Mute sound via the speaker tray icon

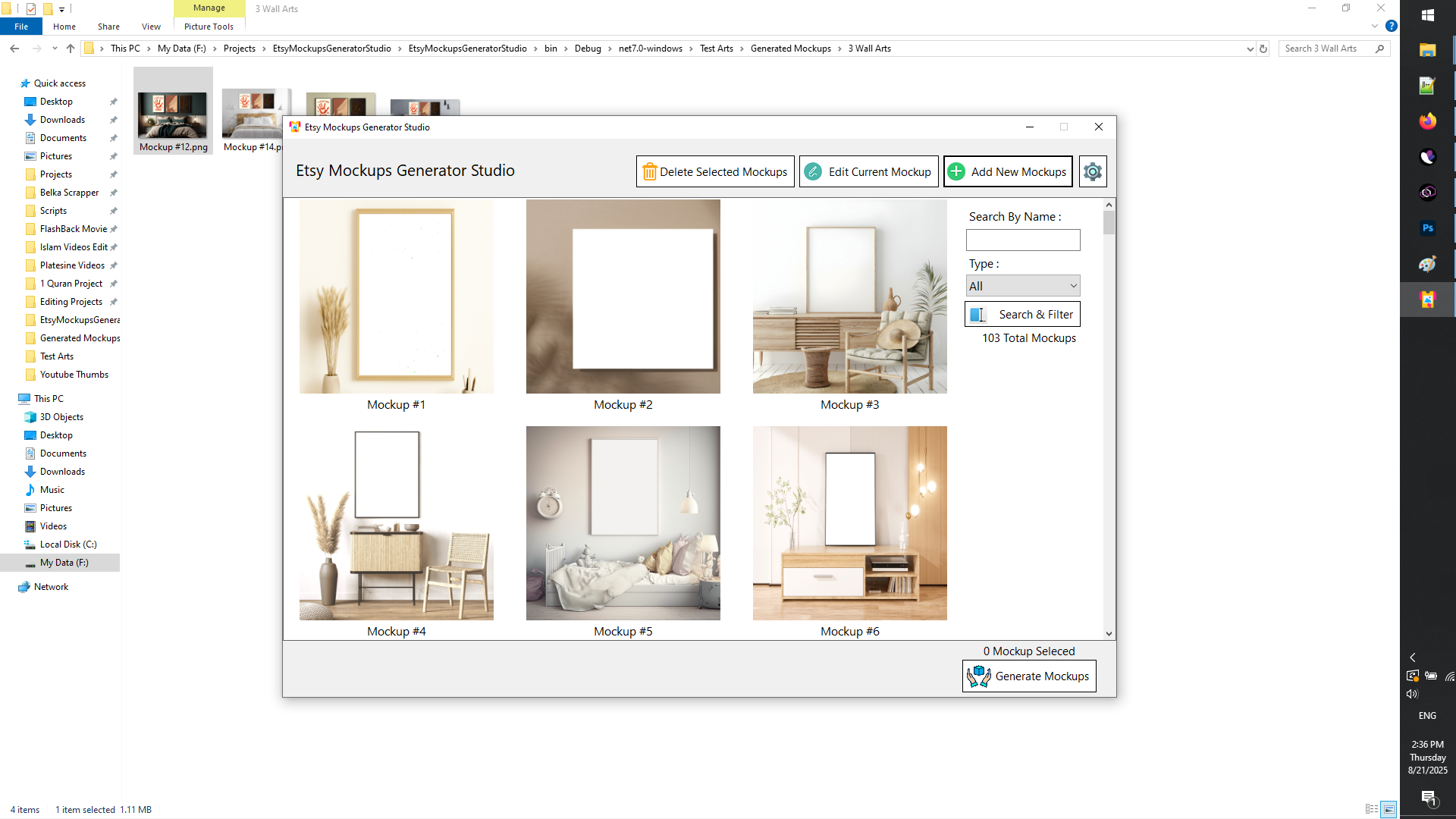(x=1413, y=693)
